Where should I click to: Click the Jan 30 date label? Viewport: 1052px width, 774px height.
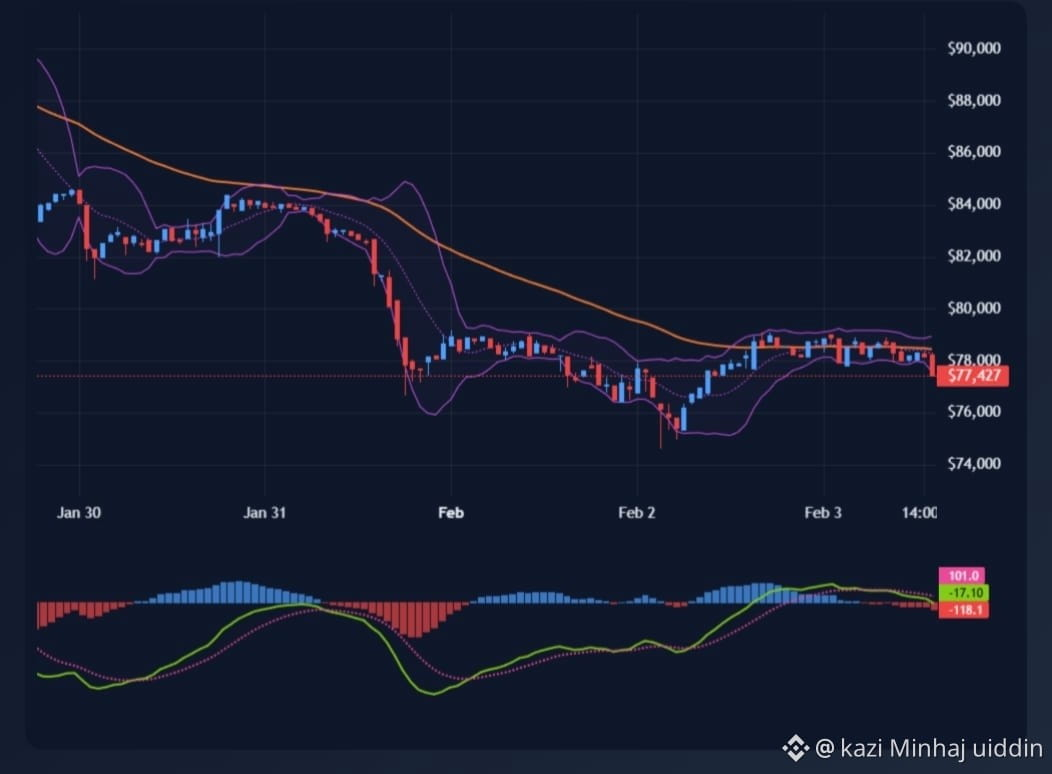click(x=78, y=513)
